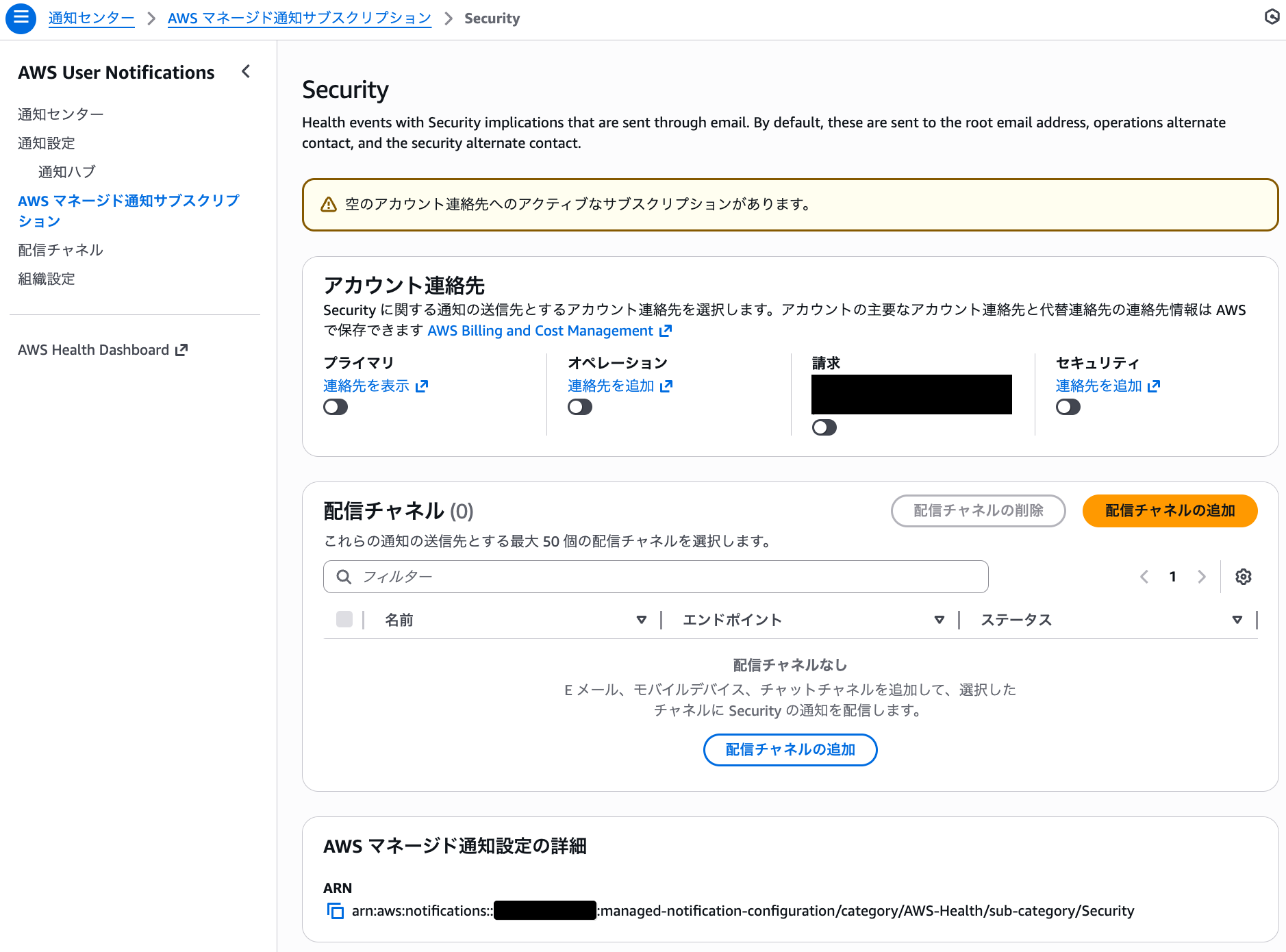
Task: Enable the セキュリティ contact toggle
Action: point(1068,406)
